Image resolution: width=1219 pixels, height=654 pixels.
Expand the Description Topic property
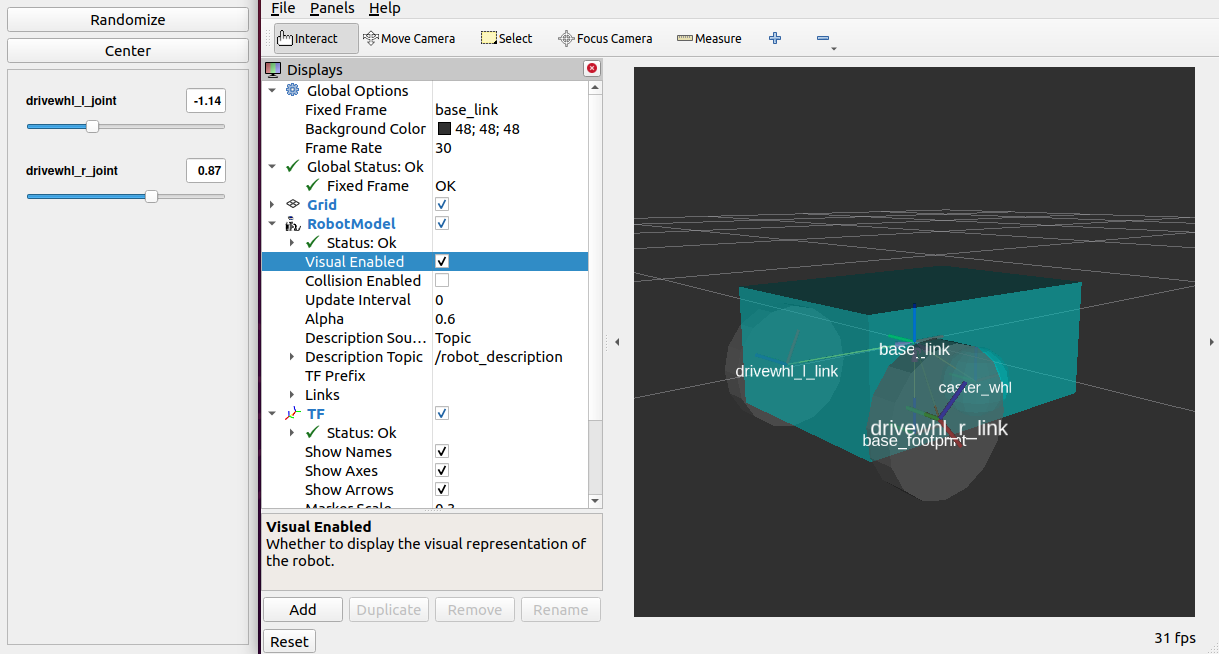292,357
